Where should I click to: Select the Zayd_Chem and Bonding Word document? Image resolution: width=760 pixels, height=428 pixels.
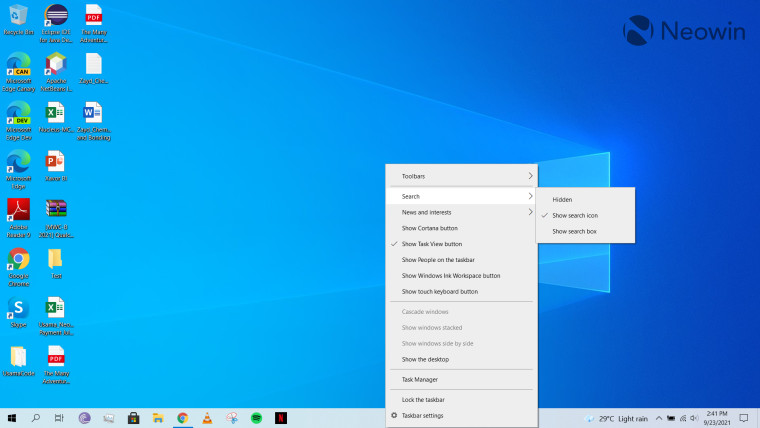(x=94, y=121)
